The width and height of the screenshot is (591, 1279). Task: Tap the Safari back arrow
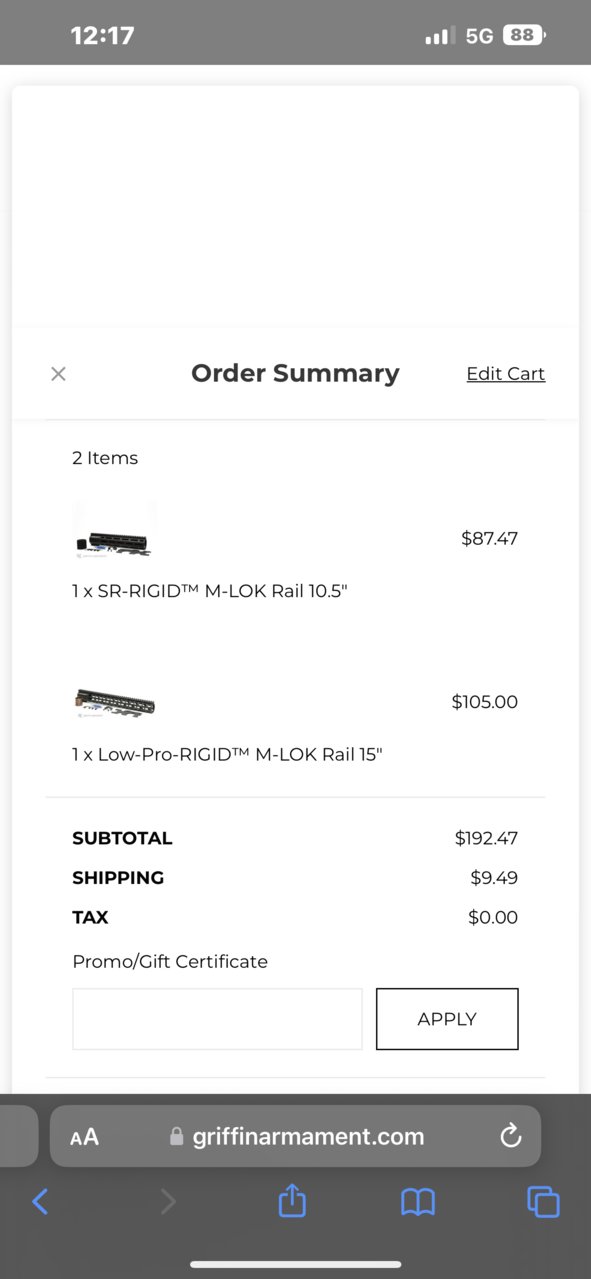tap(40, 1201)
